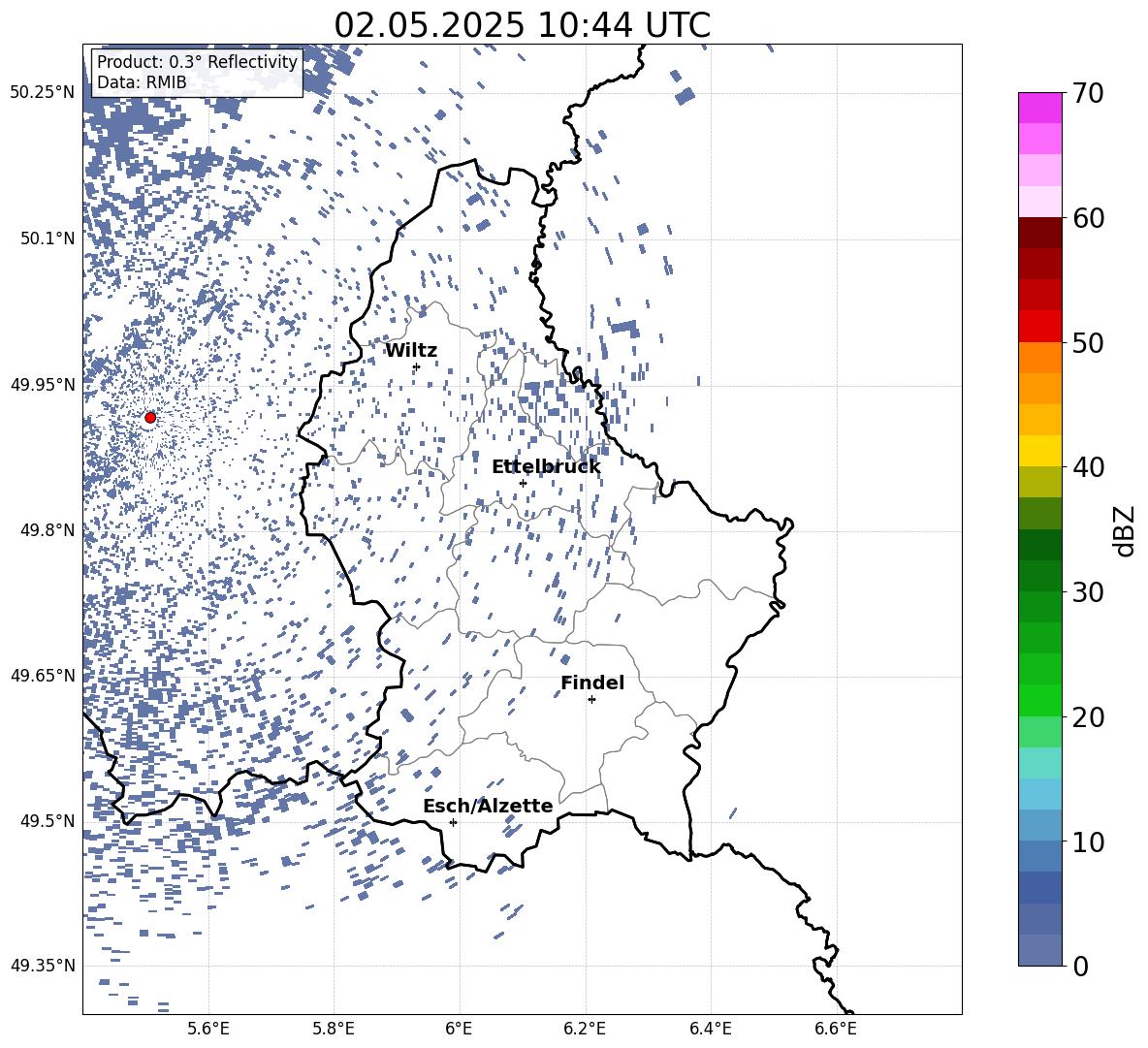1148x1048 pixels.
Task: Click the colorbar tick label '20'
Action: click(1088, 717)
